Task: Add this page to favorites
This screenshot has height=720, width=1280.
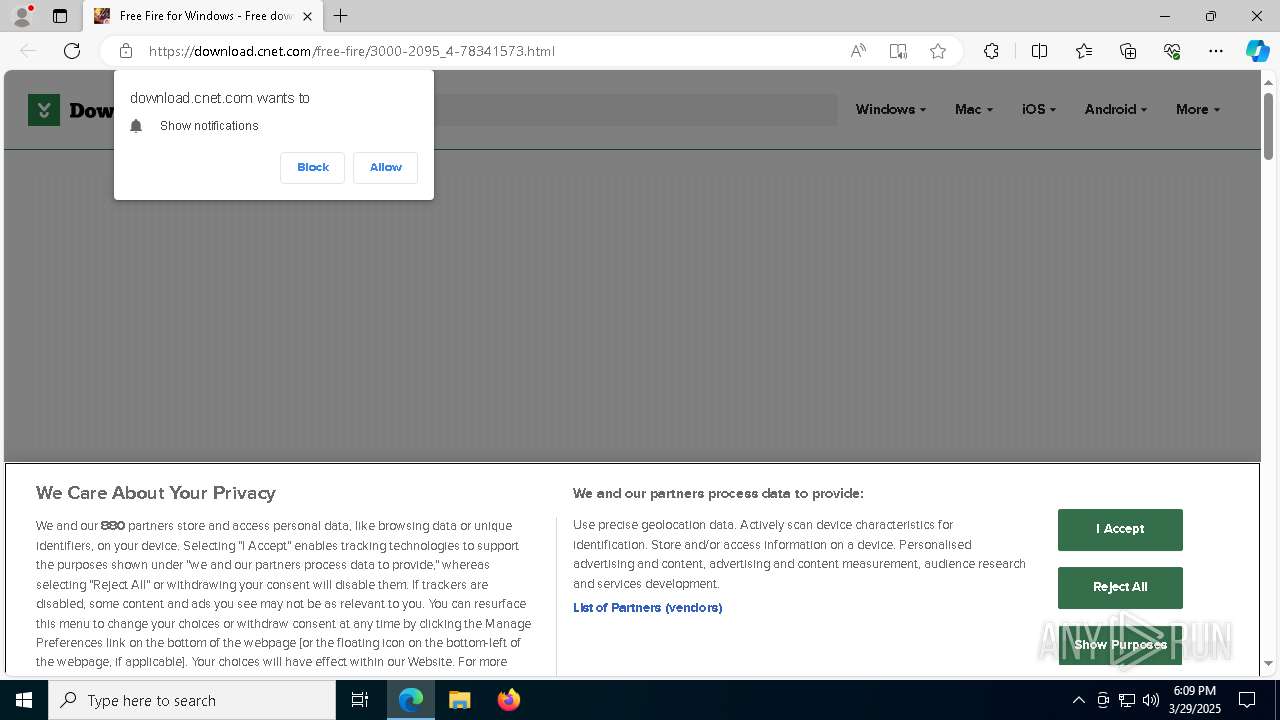Action: click(x=938, y=51)
